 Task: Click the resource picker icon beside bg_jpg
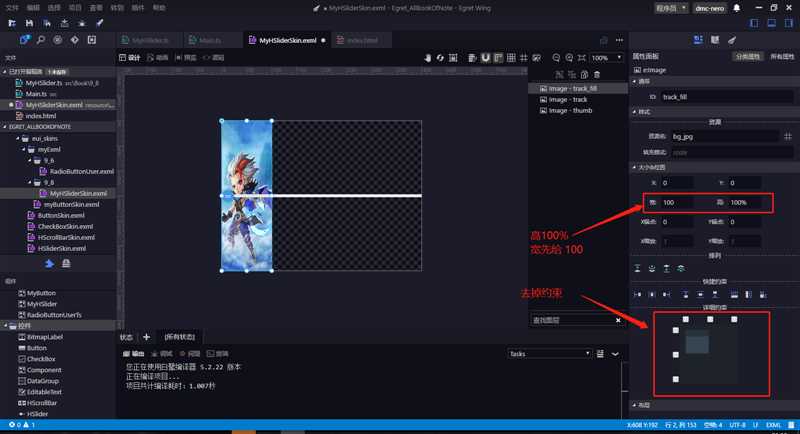(788, 136)
